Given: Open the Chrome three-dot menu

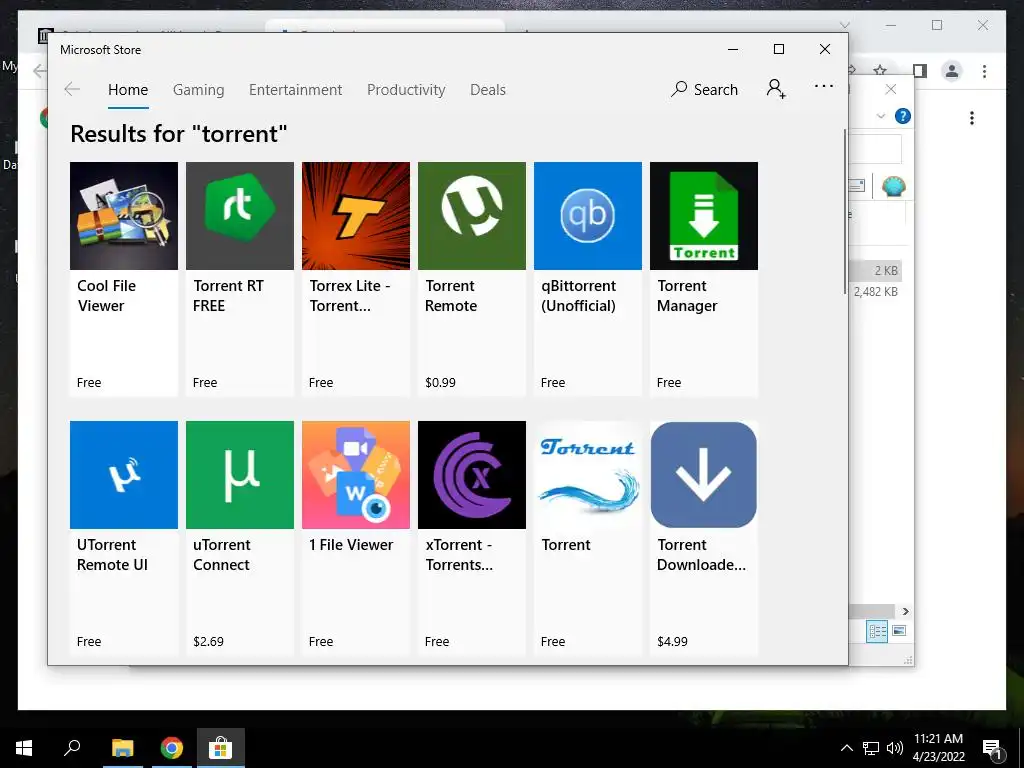Looking at the screenshot, I should 984,71.
